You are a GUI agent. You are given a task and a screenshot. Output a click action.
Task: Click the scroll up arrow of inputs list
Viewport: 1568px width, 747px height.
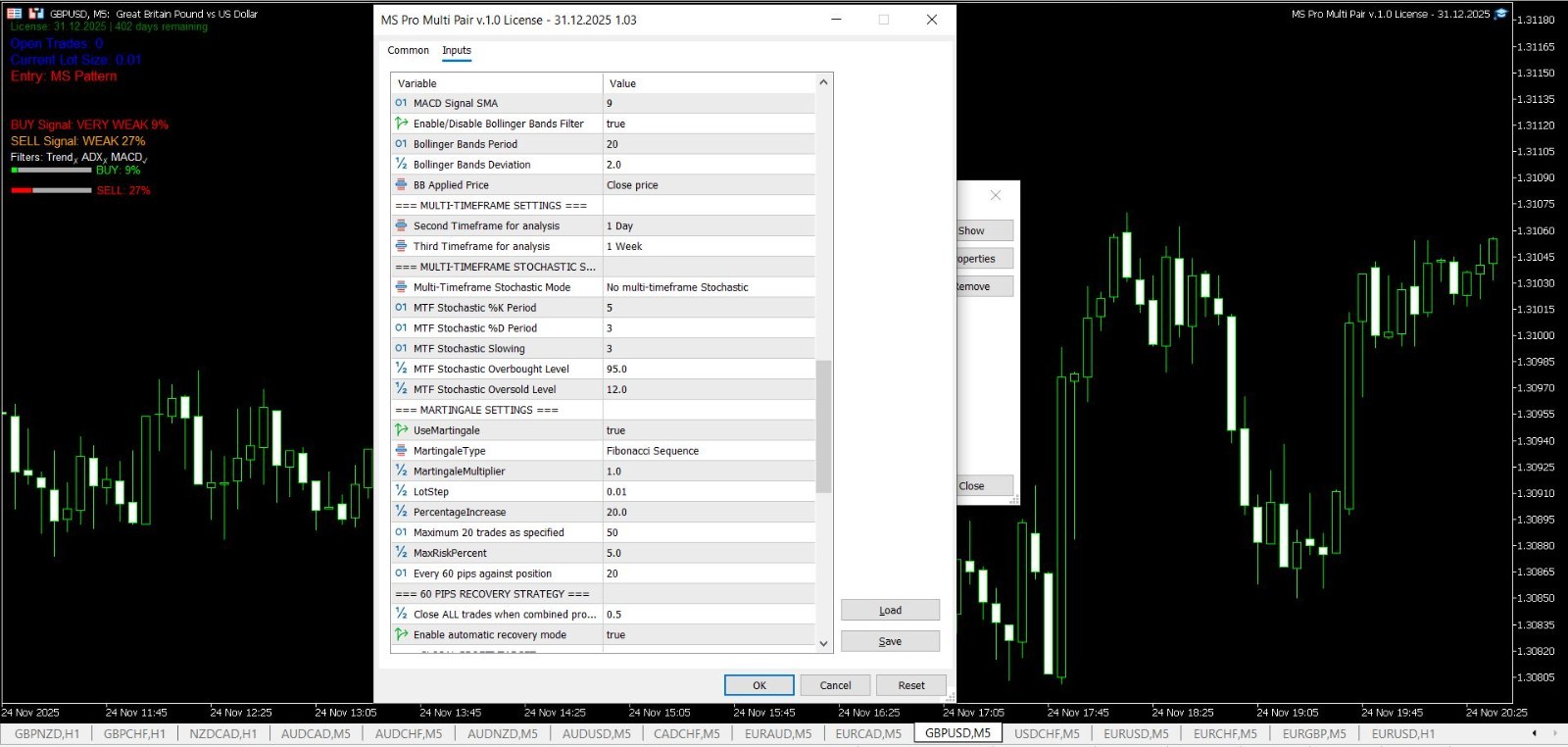coord(823,82)
